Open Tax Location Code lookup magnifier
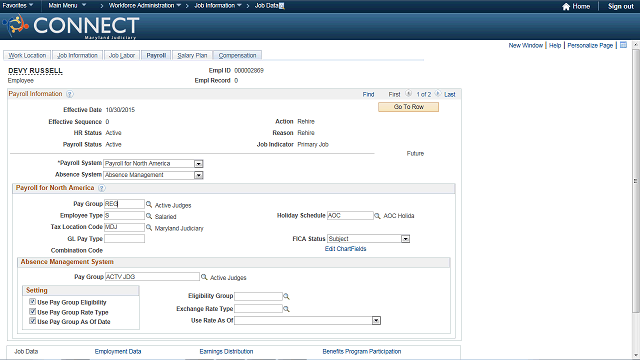Viewport: 640px width, 360px height. [x=149, y=227]
